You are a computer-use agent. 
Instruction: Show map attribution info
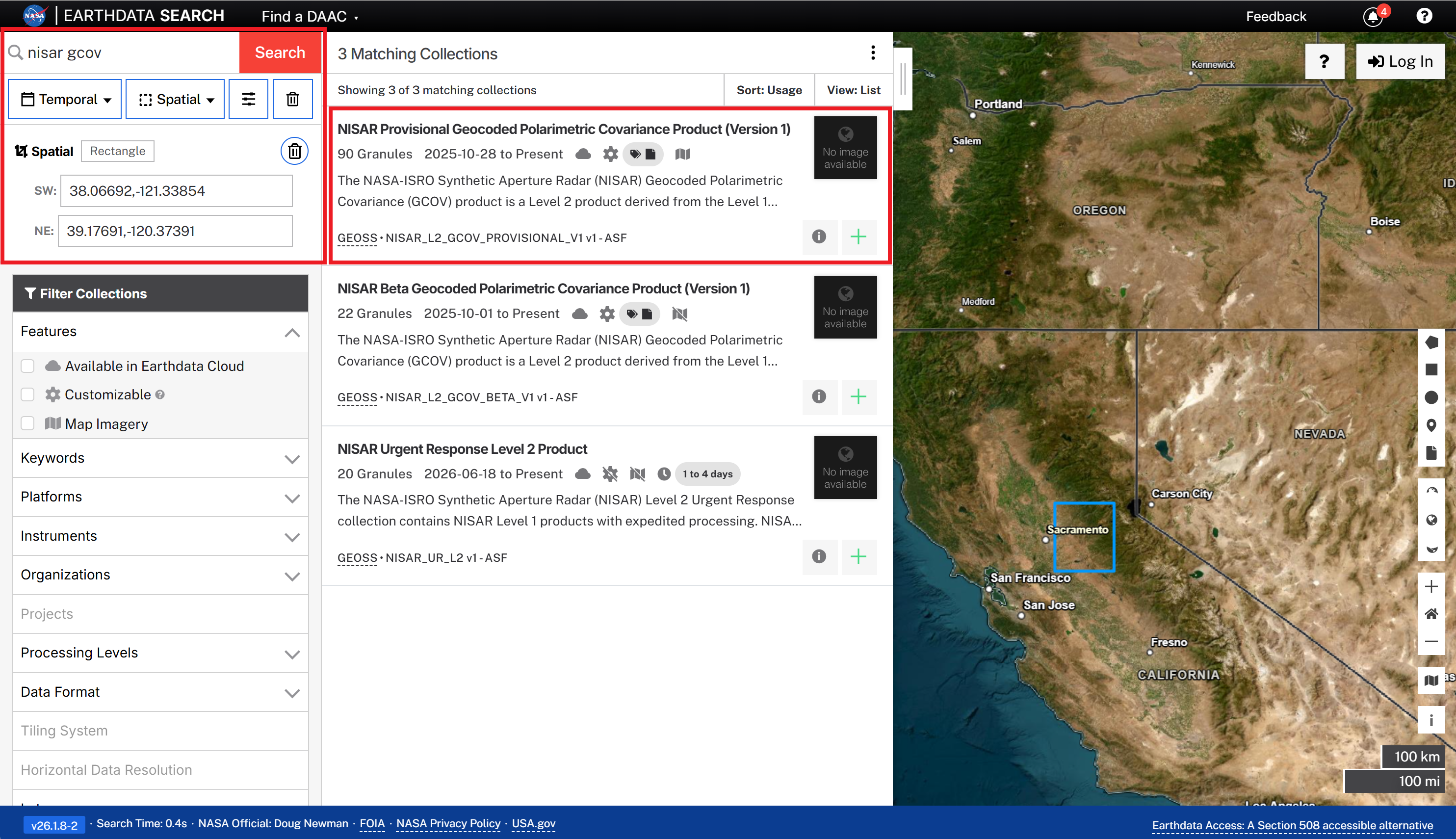[x=1431, y=720]
